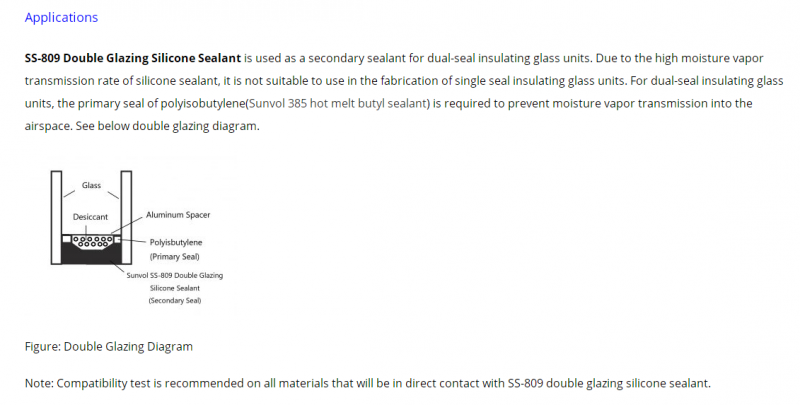Click the small primary seal square on left
The width and height of the screenshot is (800, 405).
click(66, 238)
